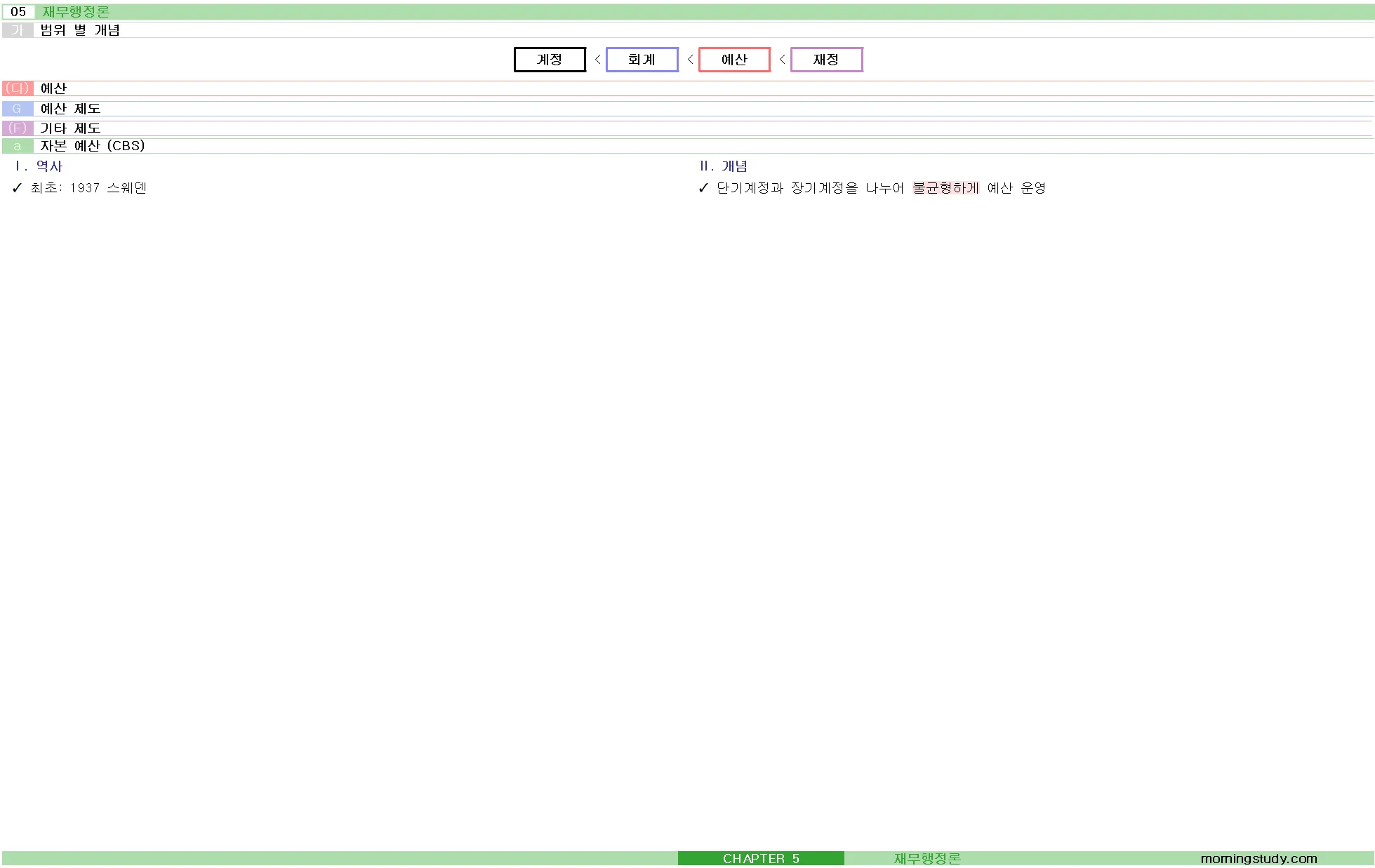Select the line 최초: 1937 스웨덴

point(88,188)
